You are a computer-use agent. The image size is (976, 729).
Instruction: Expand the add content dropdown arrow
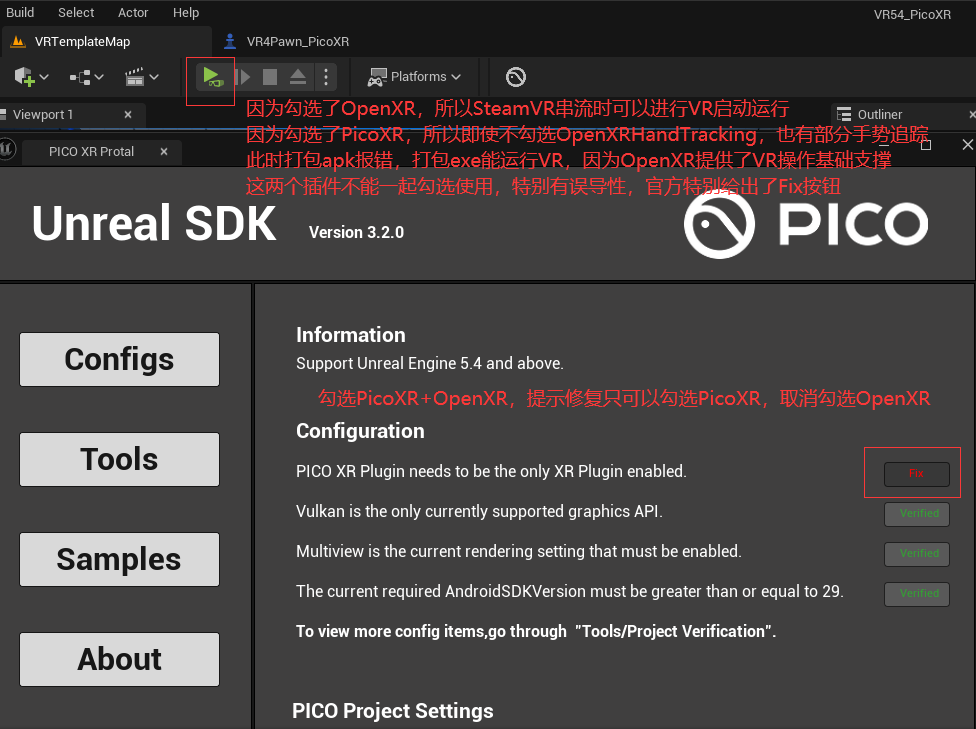click(x=44, y=77)
